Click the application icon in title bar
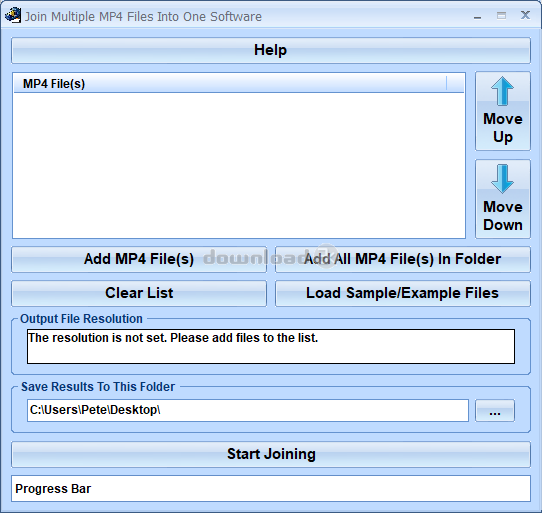The width and height of the screenshot is (542, 513). [x=13, y=16]
